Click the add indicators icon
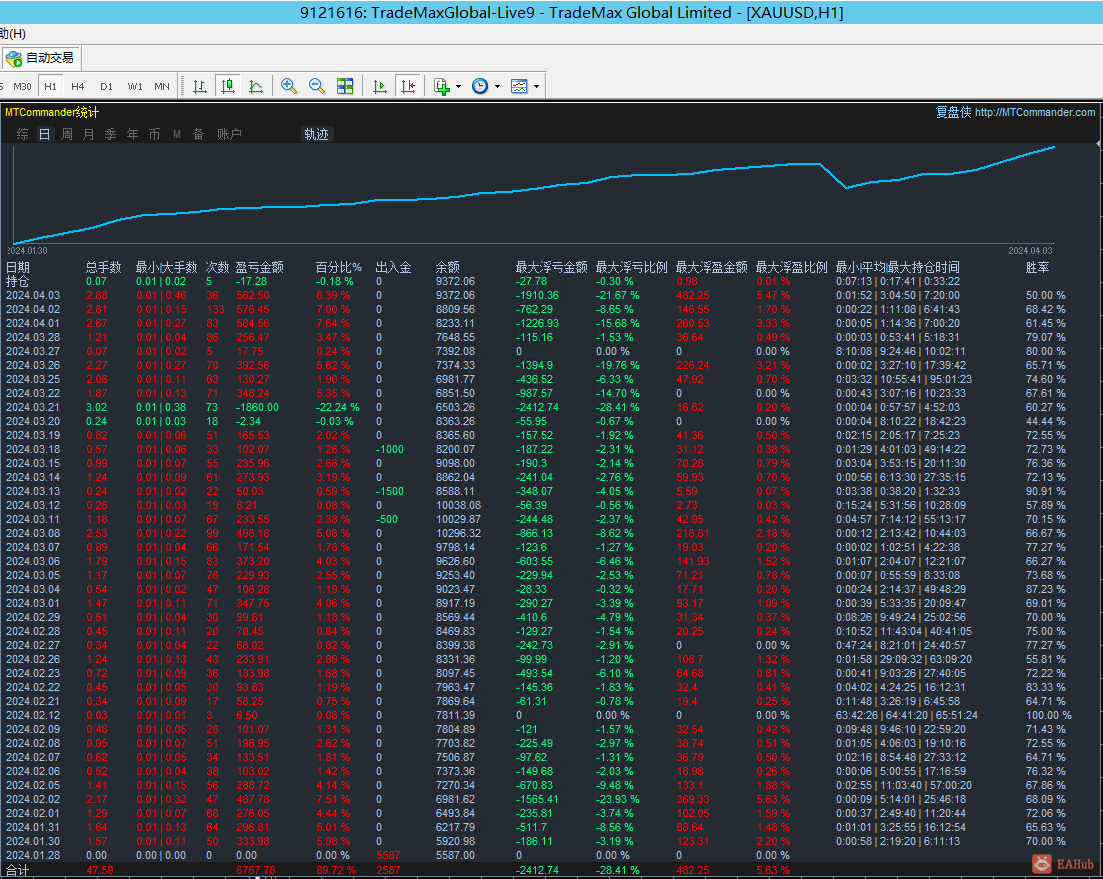The height and width of the screenshot is (879, 1103). click(442, 86)
